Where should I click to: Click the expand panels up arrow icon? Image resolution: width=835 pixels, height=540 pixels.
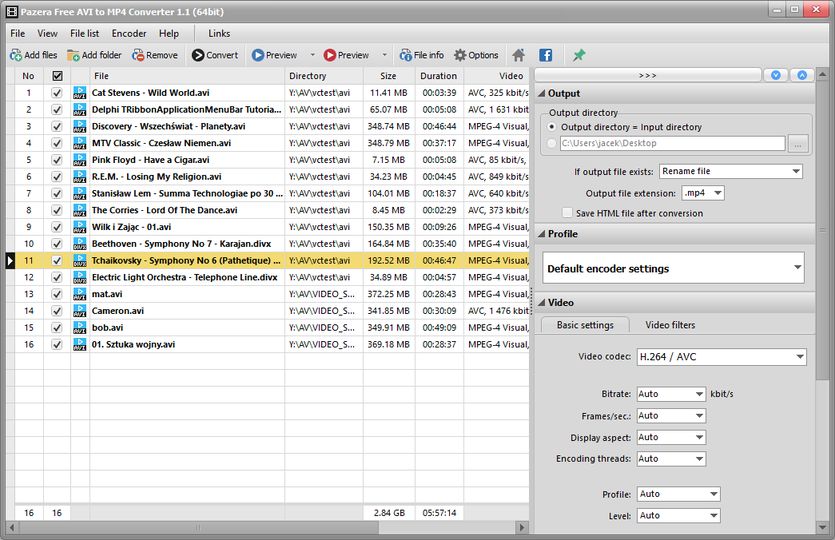pyautogui.click(x=802, y=76)
